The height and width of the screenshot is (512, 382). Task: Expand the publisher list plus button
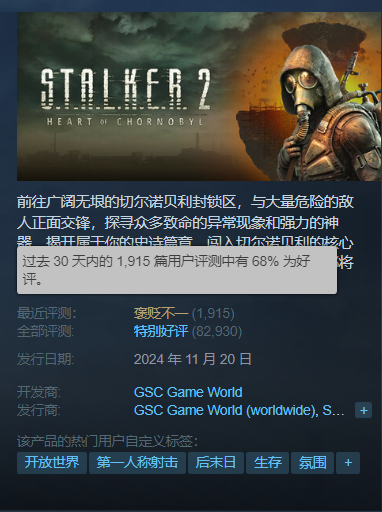(363, 410)
